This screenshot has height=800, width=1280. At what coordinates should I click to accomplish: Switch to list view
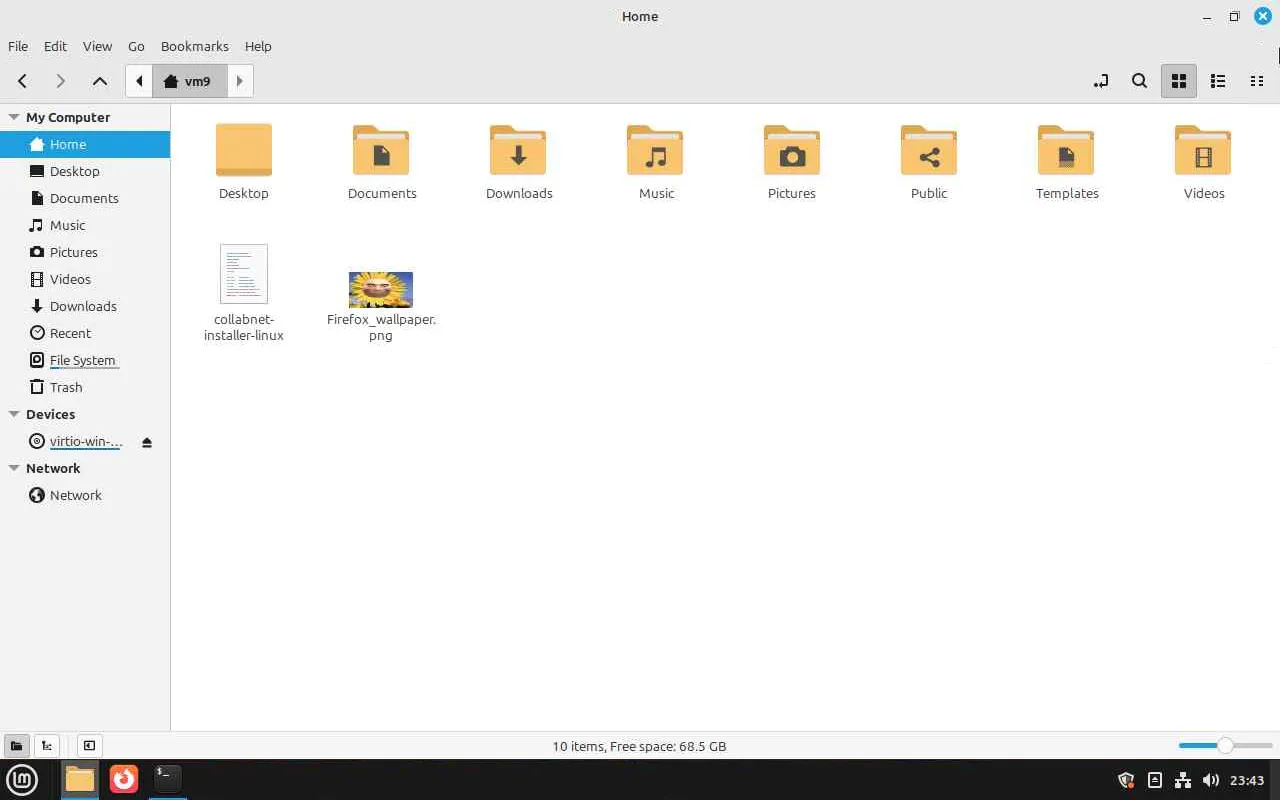pos(1218,81)
